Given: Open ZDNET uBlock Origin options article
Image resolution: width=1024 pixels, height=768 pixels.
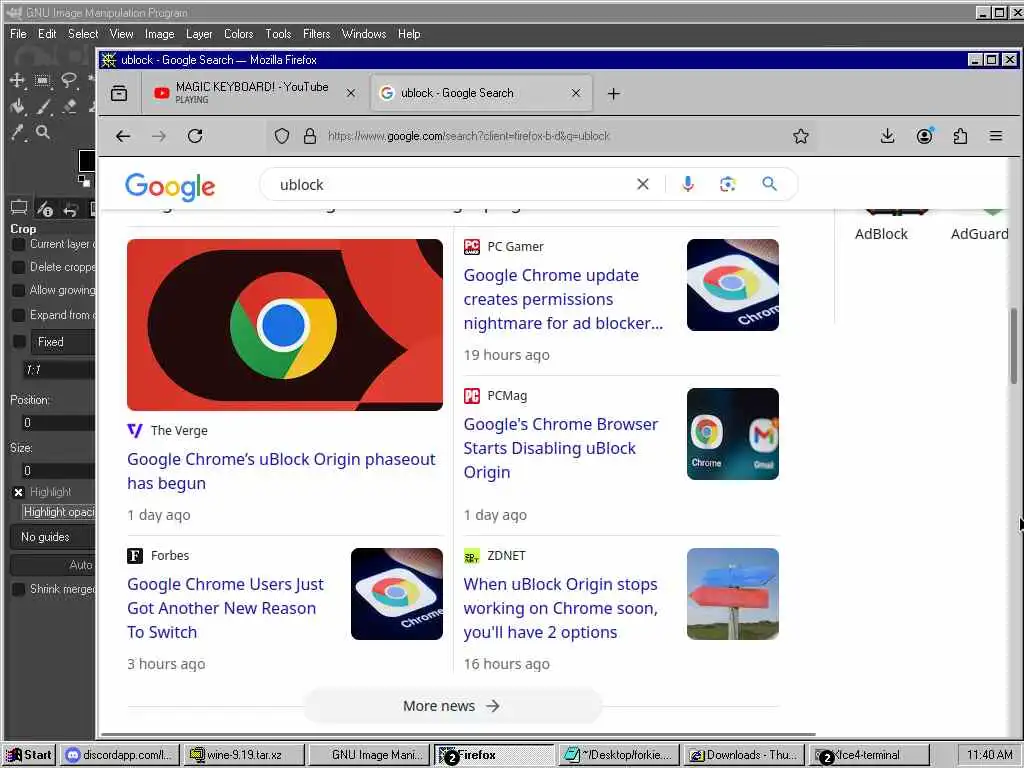Looking at the screenshot, I should coord(561,608).
